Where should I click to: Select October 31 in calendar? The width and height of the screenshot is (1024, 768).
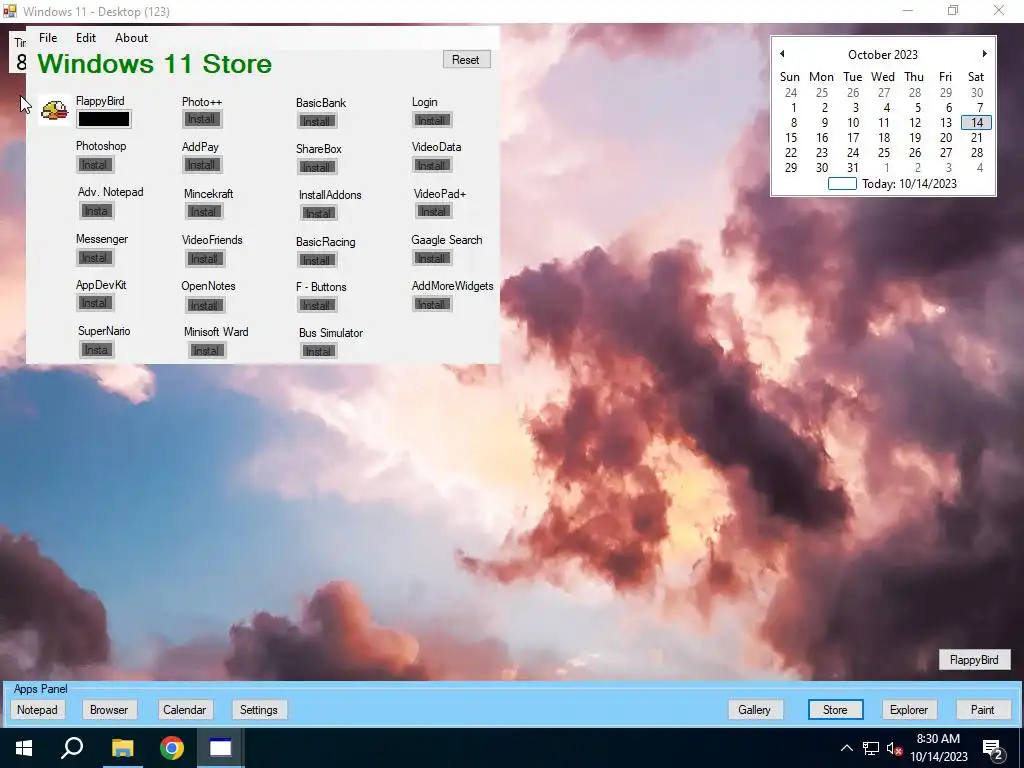coord(853,168)
